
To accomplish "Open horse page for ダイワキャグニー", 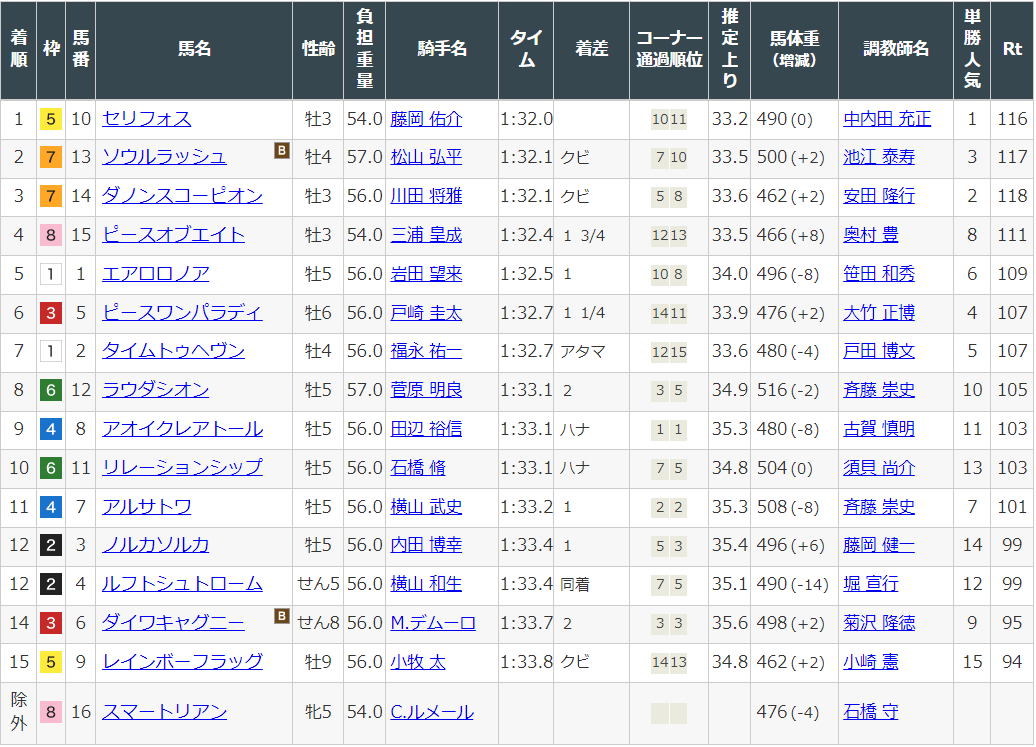I will [x=173, y=623].
